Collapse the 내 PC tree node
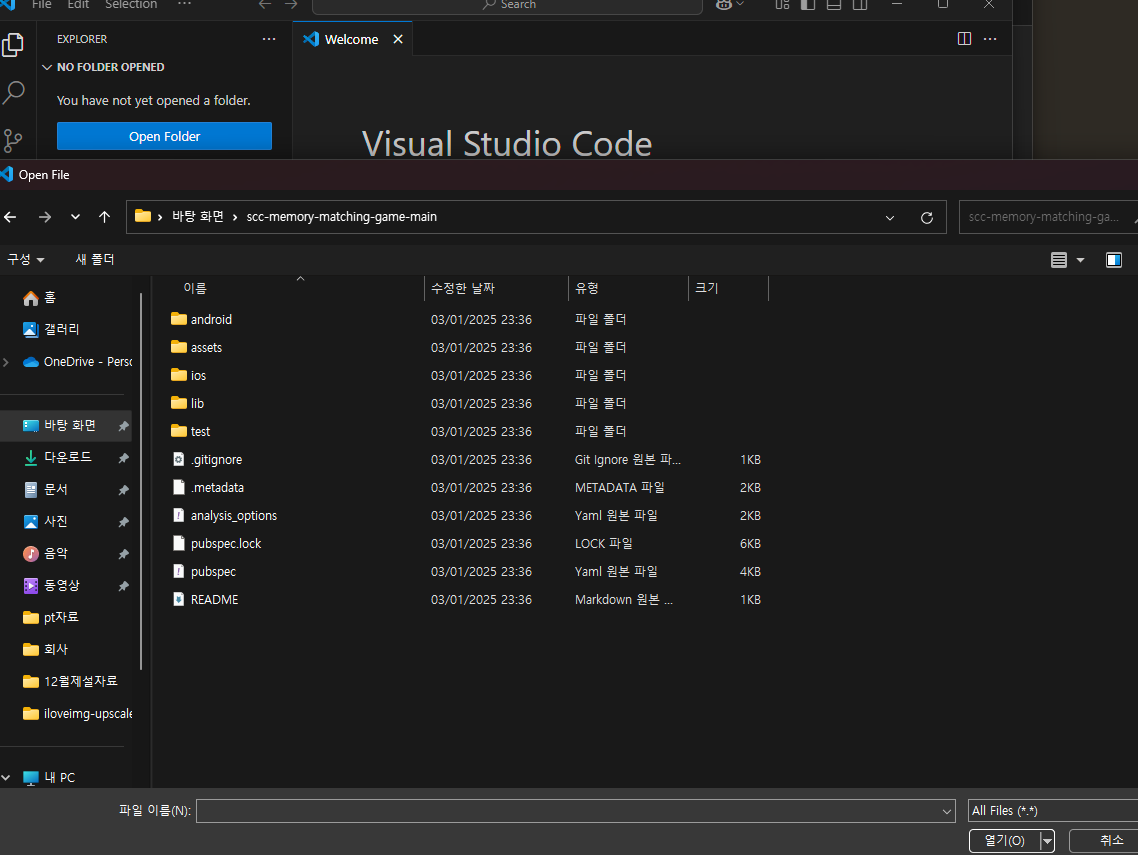1138x855 pixels. pos(6,777)
